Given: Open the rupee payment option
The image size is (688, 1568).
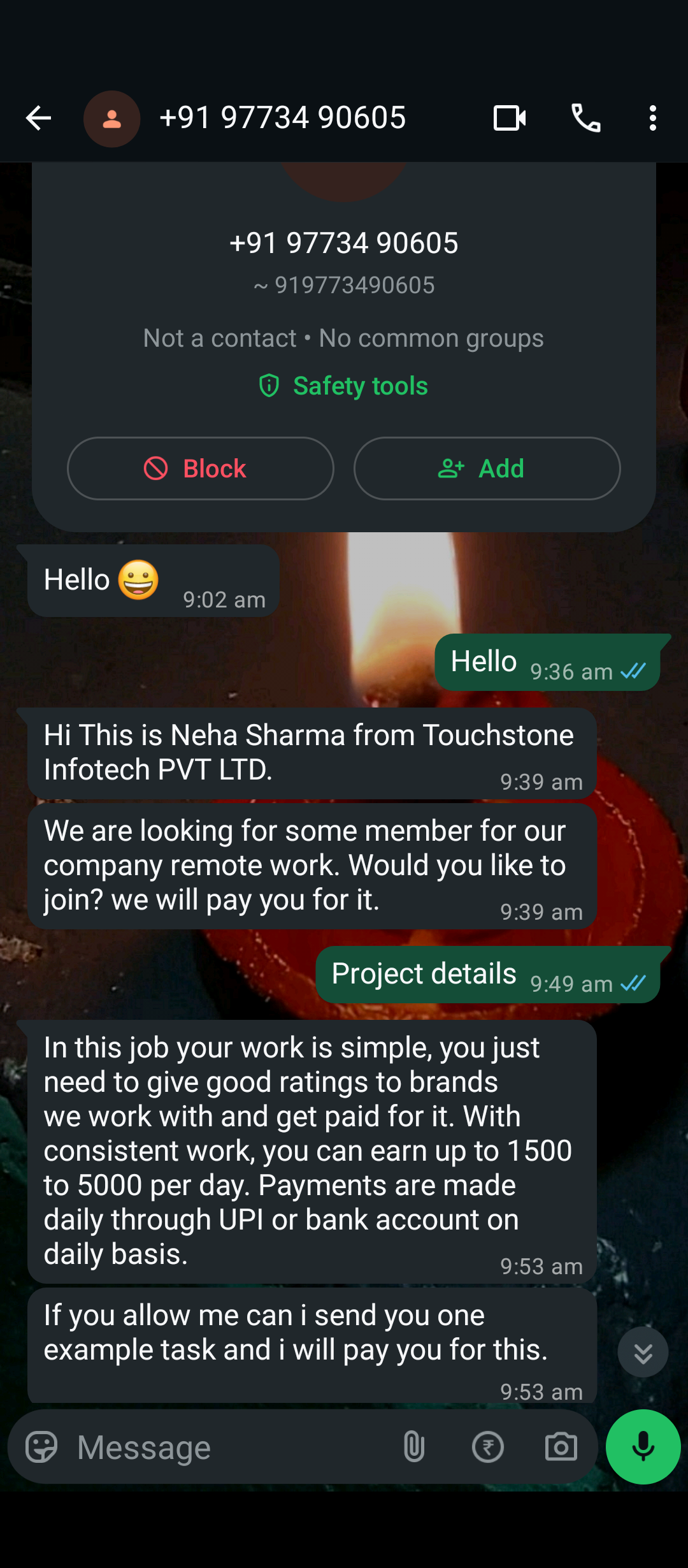Looking at the screenshot, I should (488, 1447).
